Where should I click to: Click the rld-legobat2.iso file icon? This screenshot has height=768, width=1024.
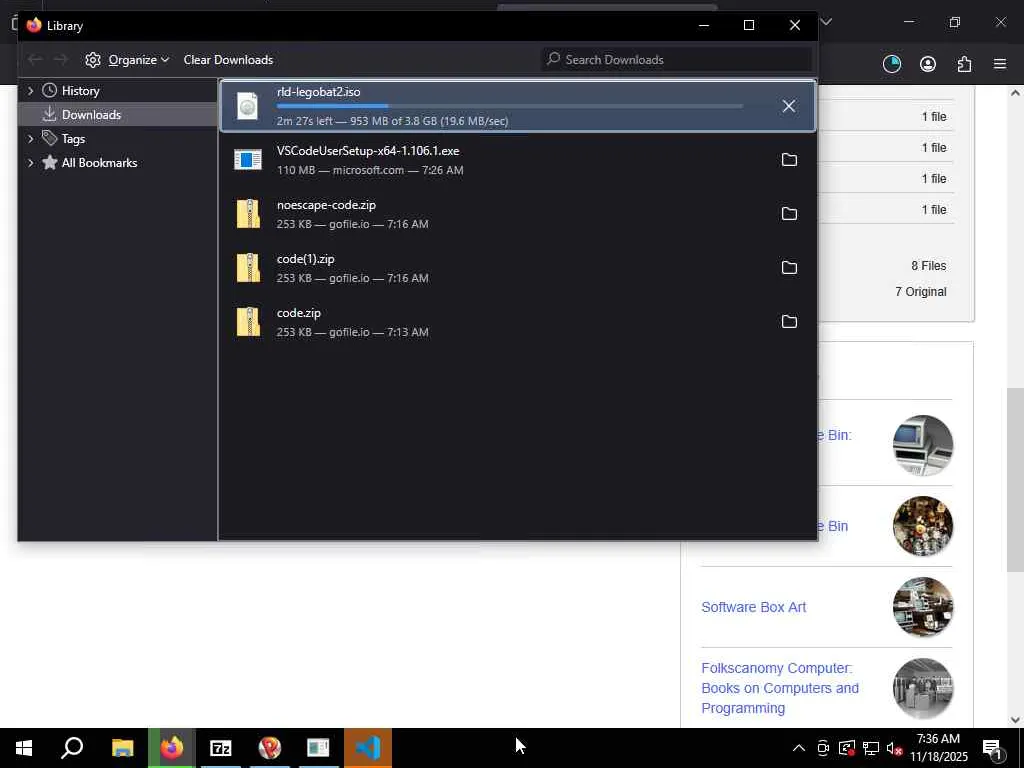tap(248, 106)
